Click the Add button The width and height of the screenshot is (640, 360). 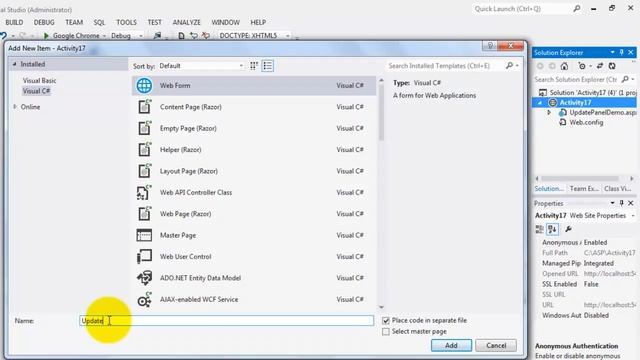[451, 345]
